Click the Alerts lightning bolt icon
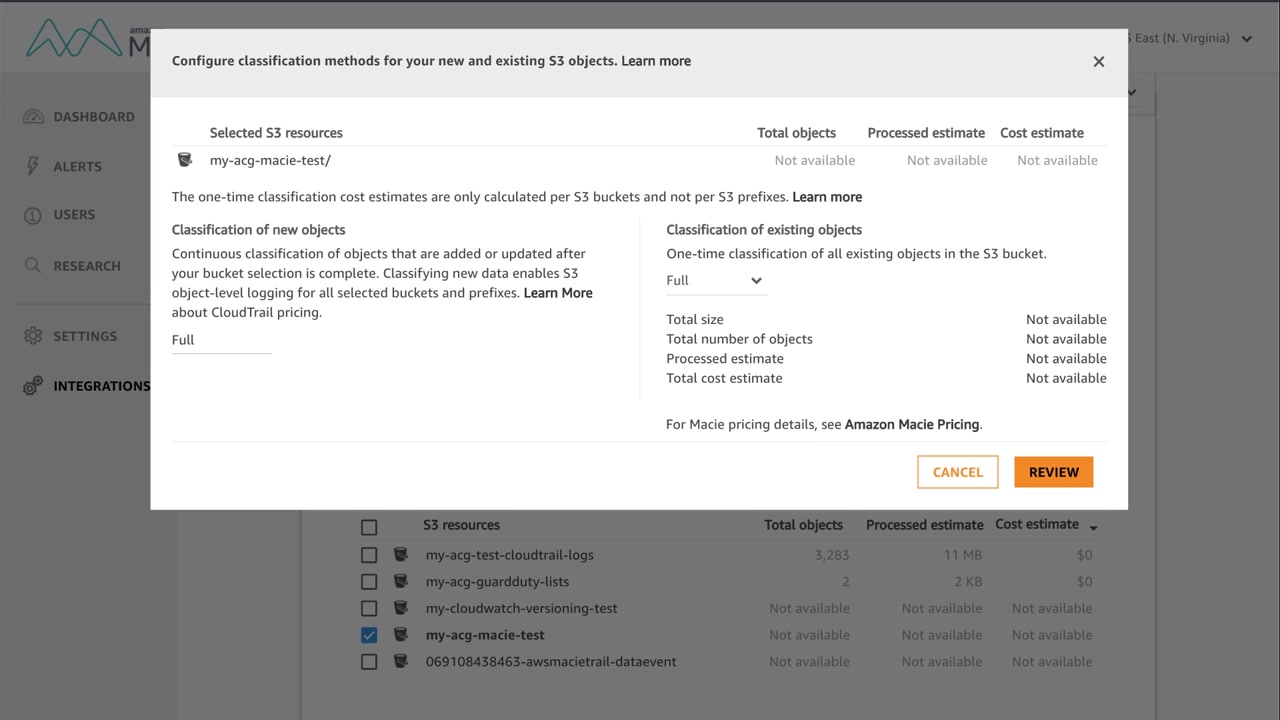Screen dimensions: 1280x720 pyautogui.click(x=34, y=166)
